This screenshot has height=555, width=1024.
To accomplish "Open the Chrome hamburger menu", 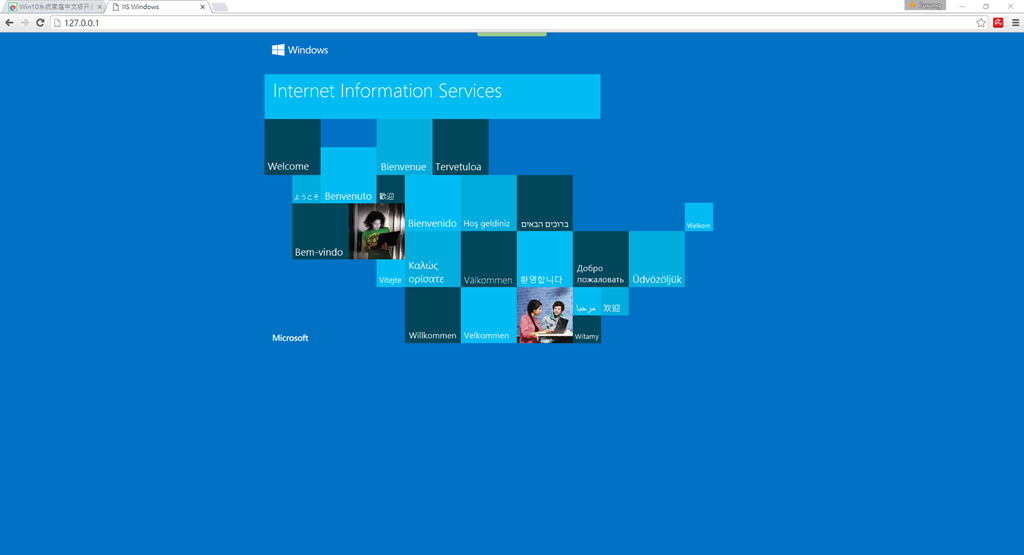I will pyautogui.click(x=1016, y=23).
